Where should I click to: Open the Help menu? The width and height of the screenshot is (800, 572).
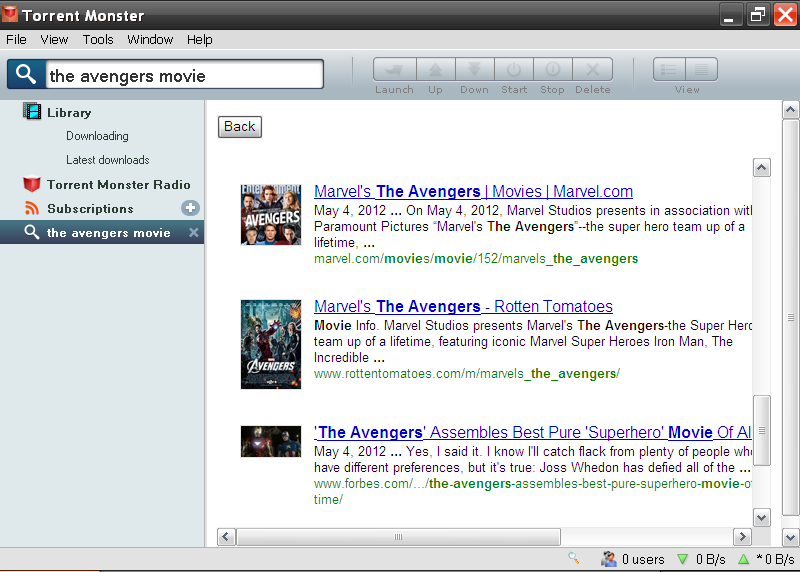199,39
